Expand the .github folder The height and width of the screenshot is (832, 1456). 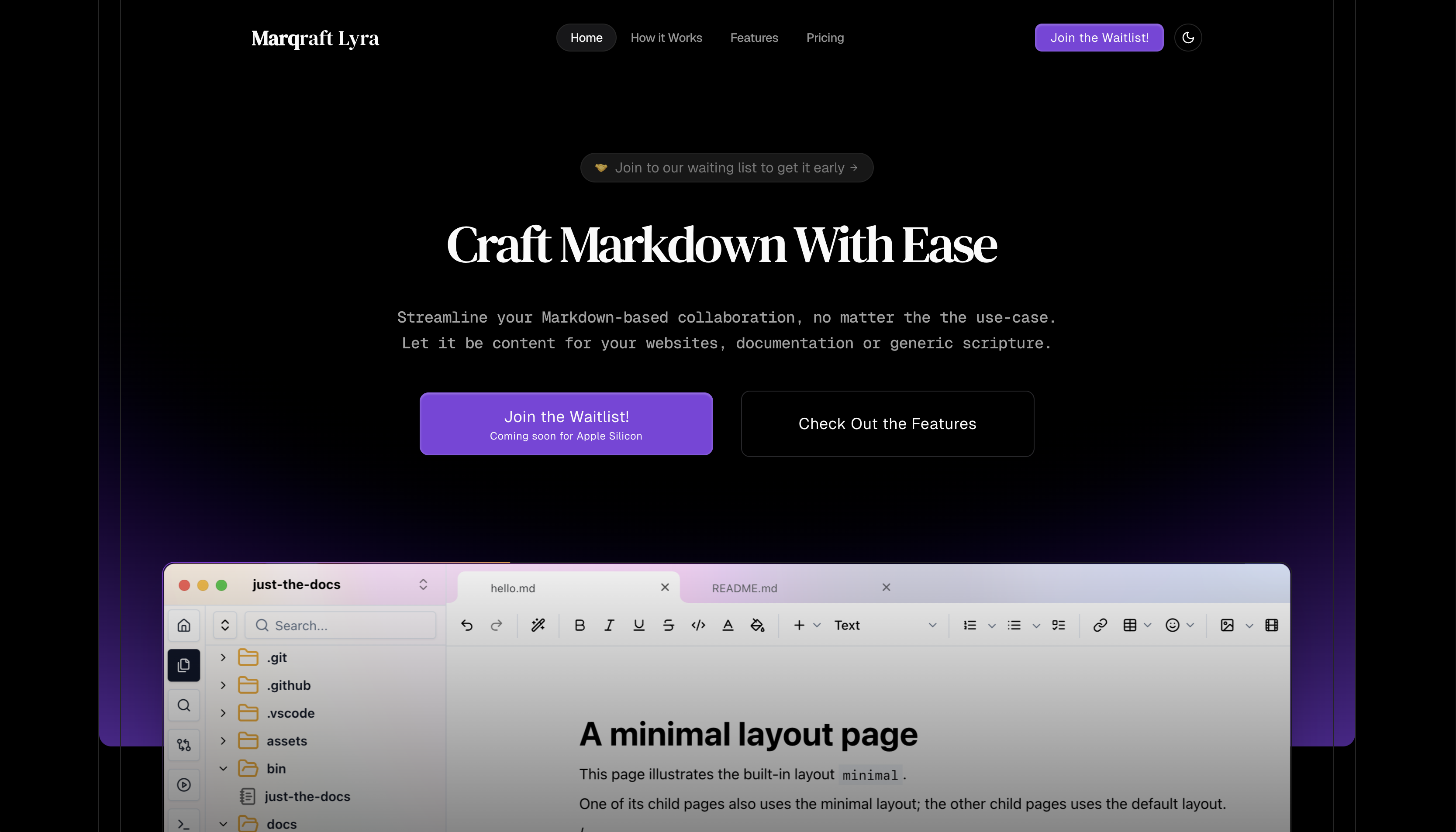click(x=224, y=685)
